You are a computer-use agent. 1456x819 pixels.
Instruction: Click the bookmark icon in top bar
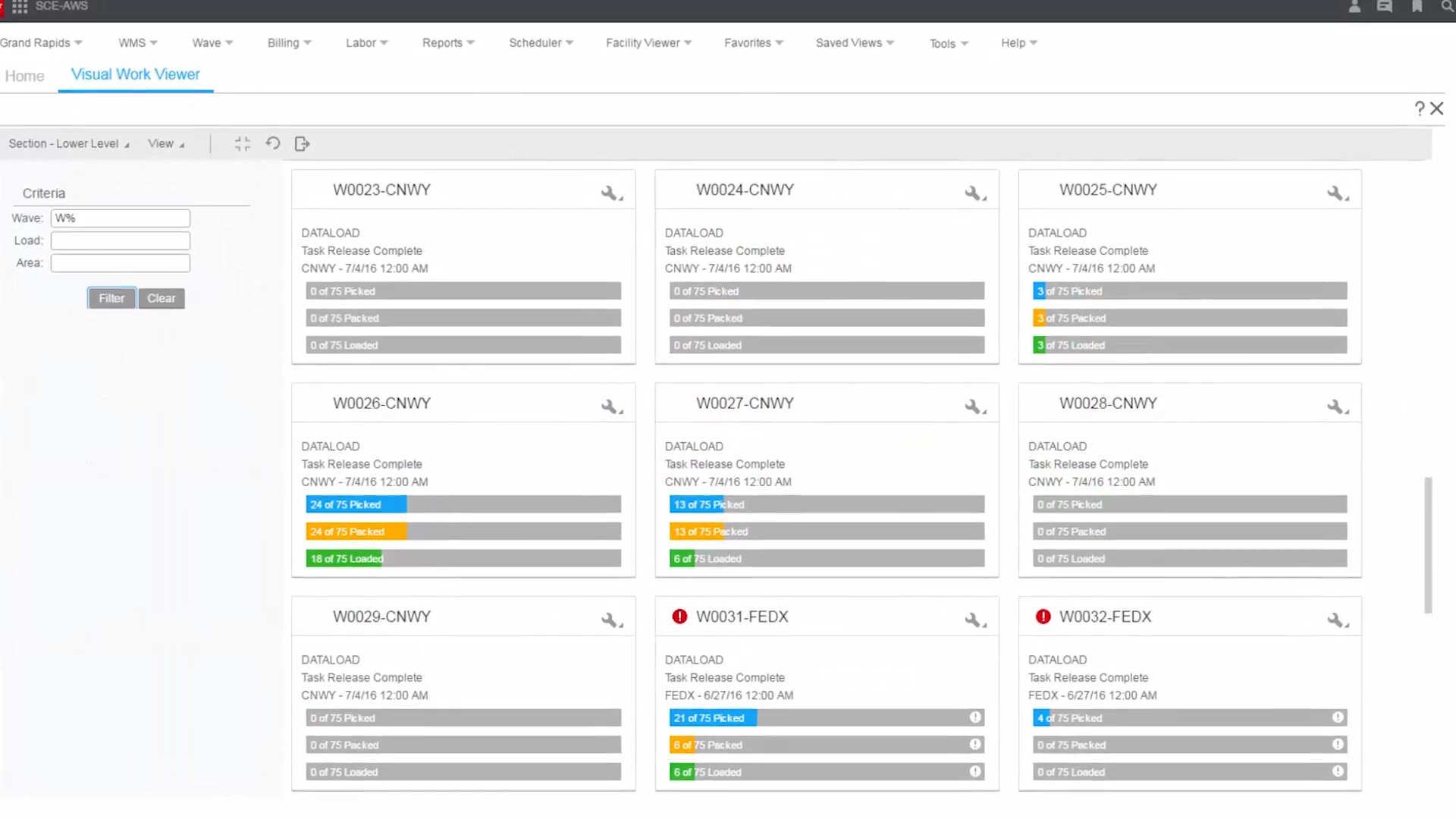[1417, 7]
